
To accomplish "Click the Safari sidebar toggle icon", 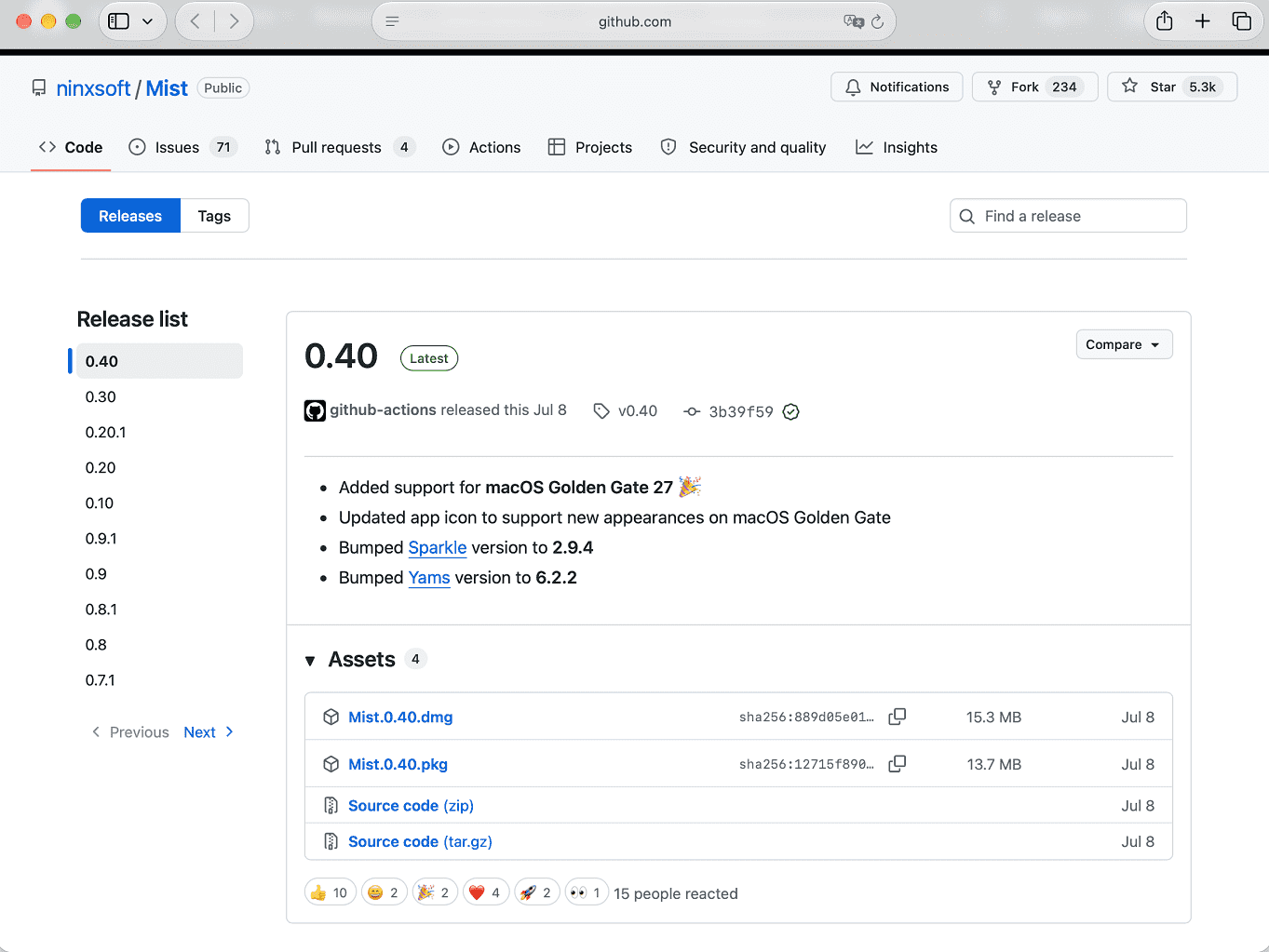I will (x=119, y=21).
